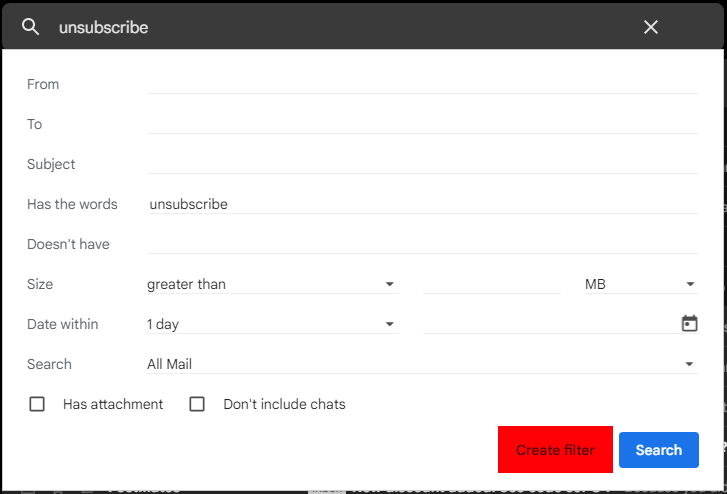The width and height of the screenshot is (727, 494).
Task: Open the MB size unit dropdown
Action: (x=640, y=284)
